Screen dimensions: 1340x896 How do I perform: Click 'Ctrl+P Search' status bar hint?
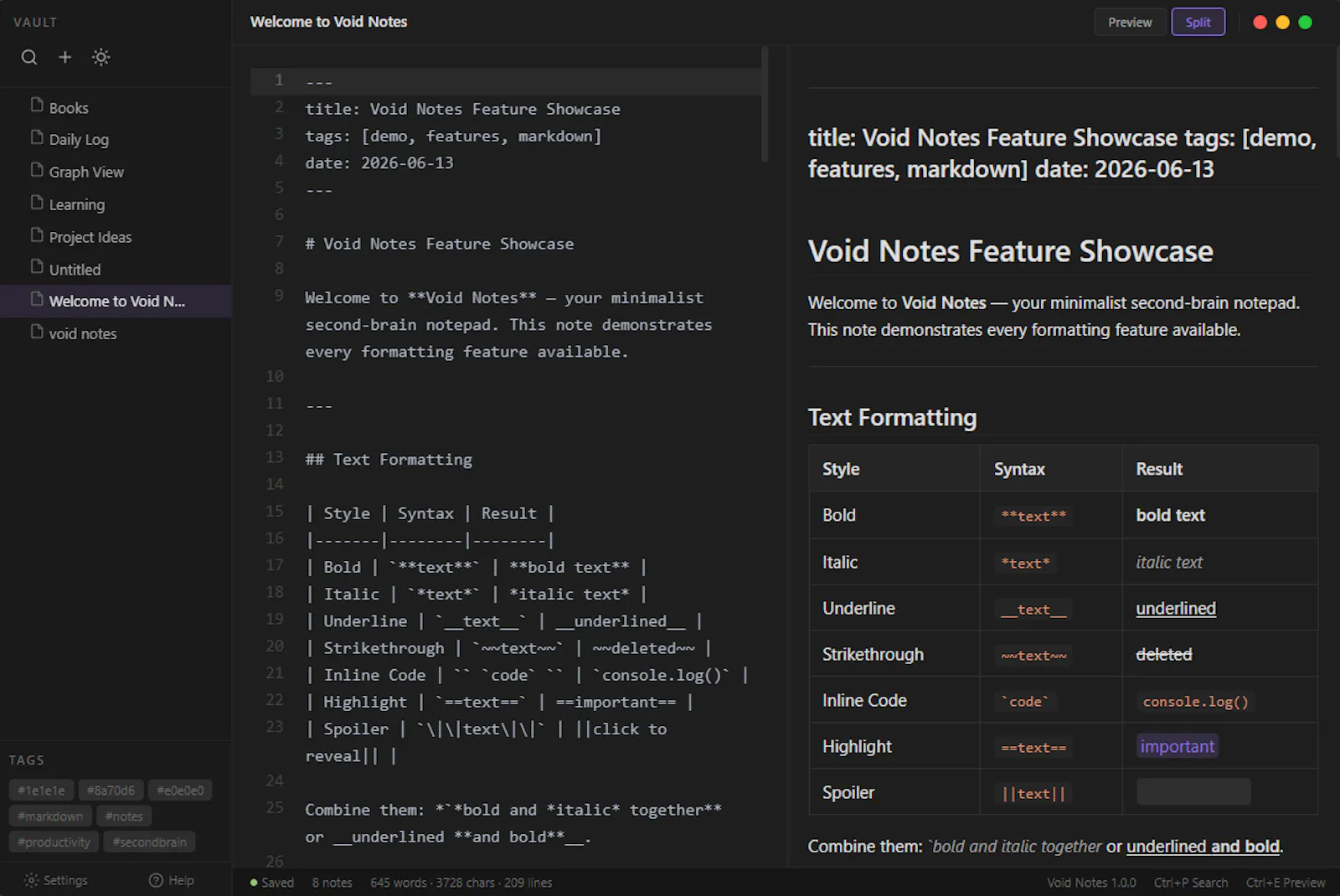1190,883
